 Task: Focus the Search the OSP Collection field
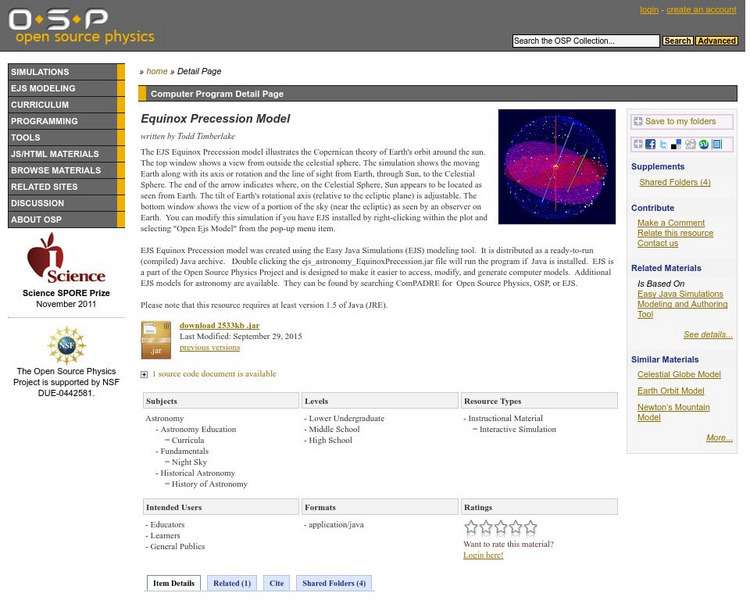pos(585,41)
